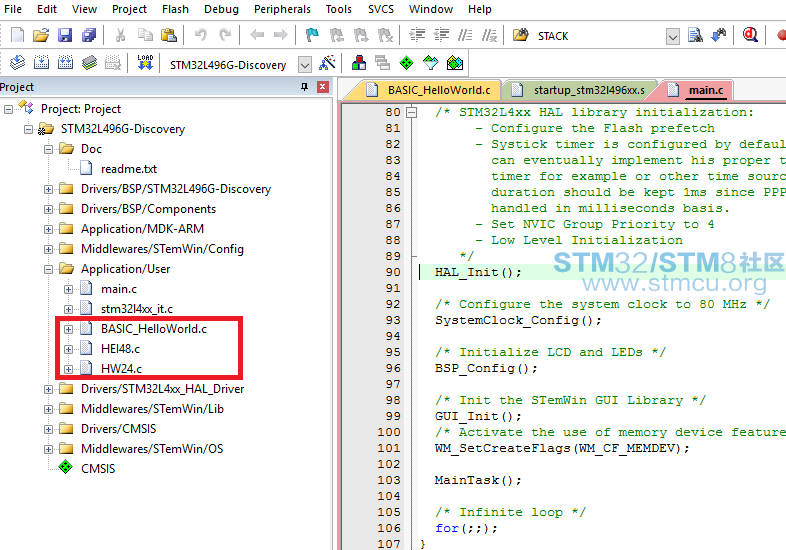
Task: Redo edit arrow
Action: 225,35
